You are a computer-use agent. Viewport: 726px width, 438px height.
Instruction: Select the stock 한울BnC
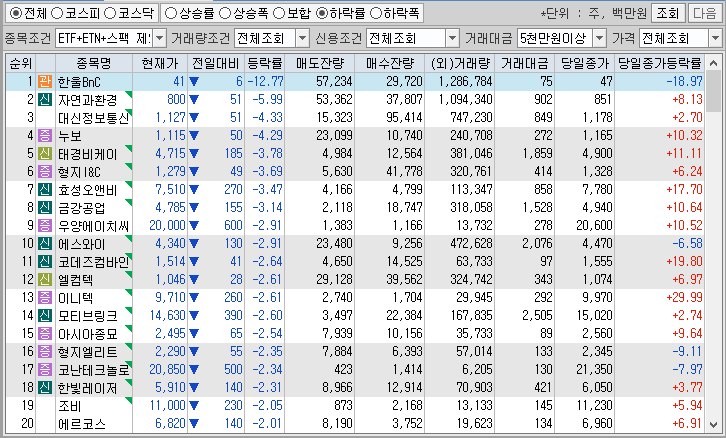[x=79, y=82]
